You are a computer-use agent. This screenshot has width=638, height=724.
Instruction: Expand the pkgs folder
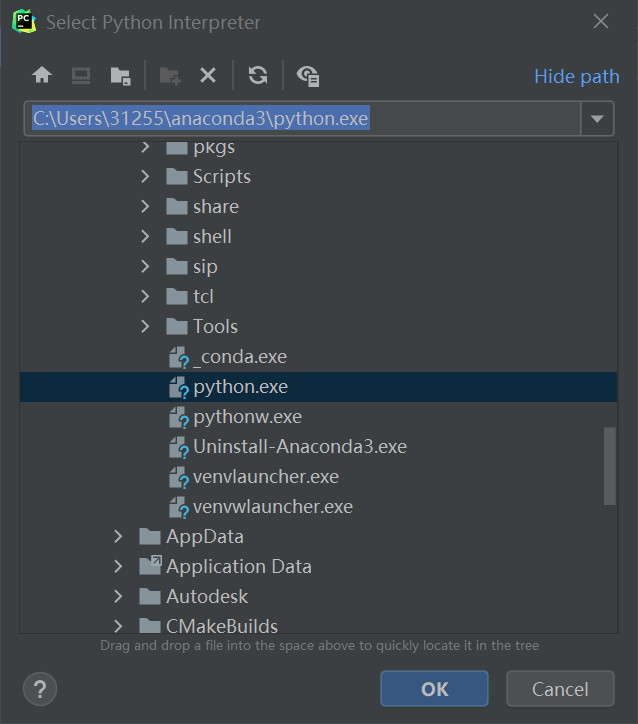point(145,147)
